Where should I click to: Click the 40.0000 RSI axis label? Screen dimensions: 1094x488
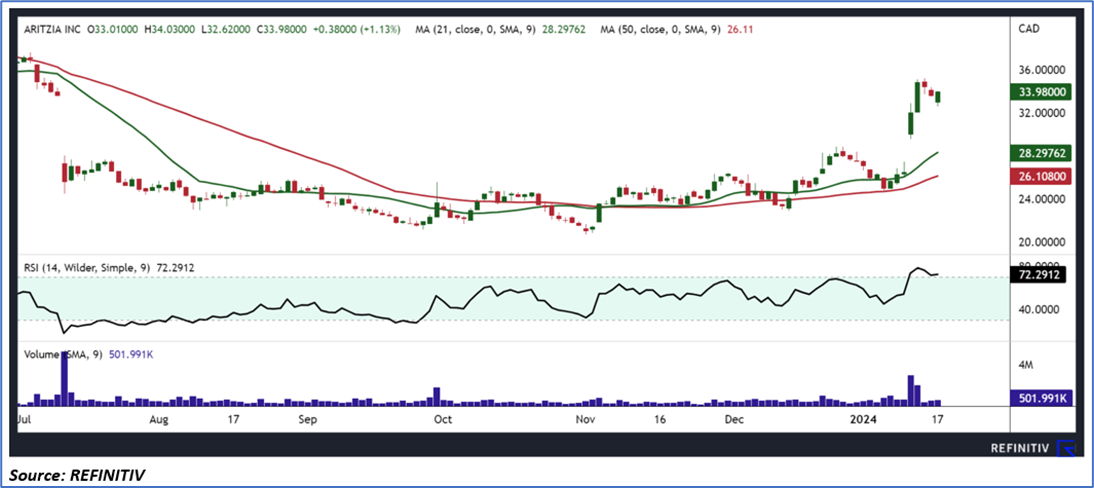[x=1038, y=309]
